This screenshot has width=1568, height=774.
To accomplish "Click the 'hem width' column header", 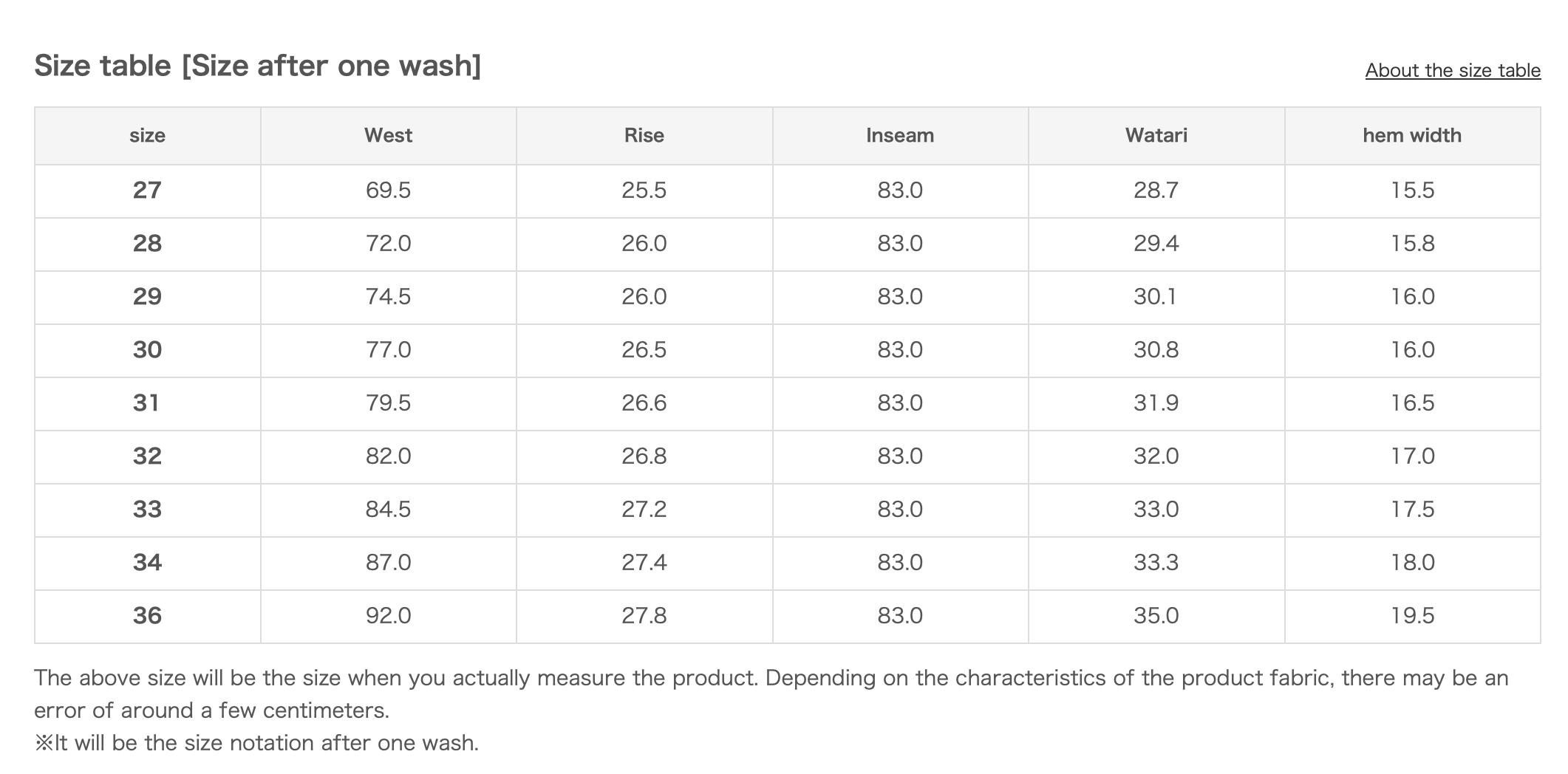I will 1411,135.
